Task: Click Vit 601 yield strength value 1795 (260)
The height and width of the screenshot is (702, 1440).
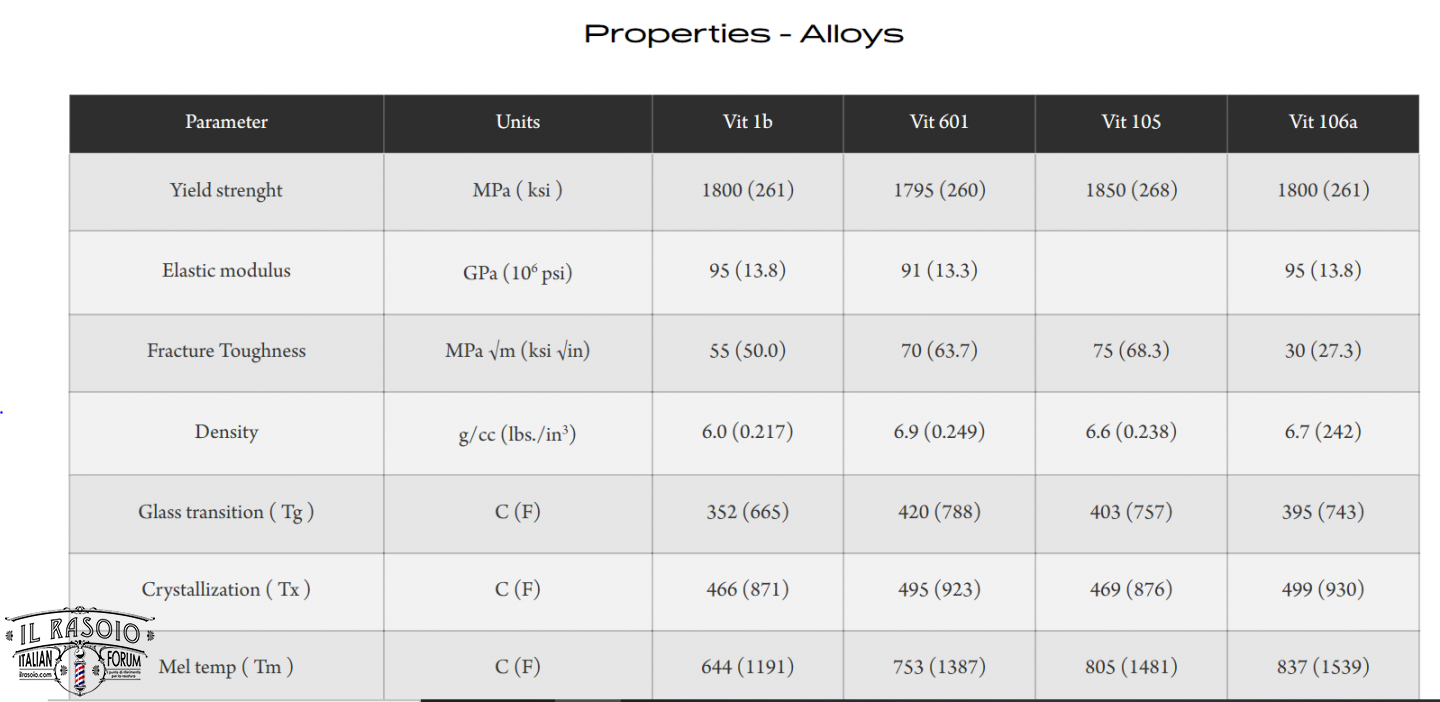Action: [939, 190]
